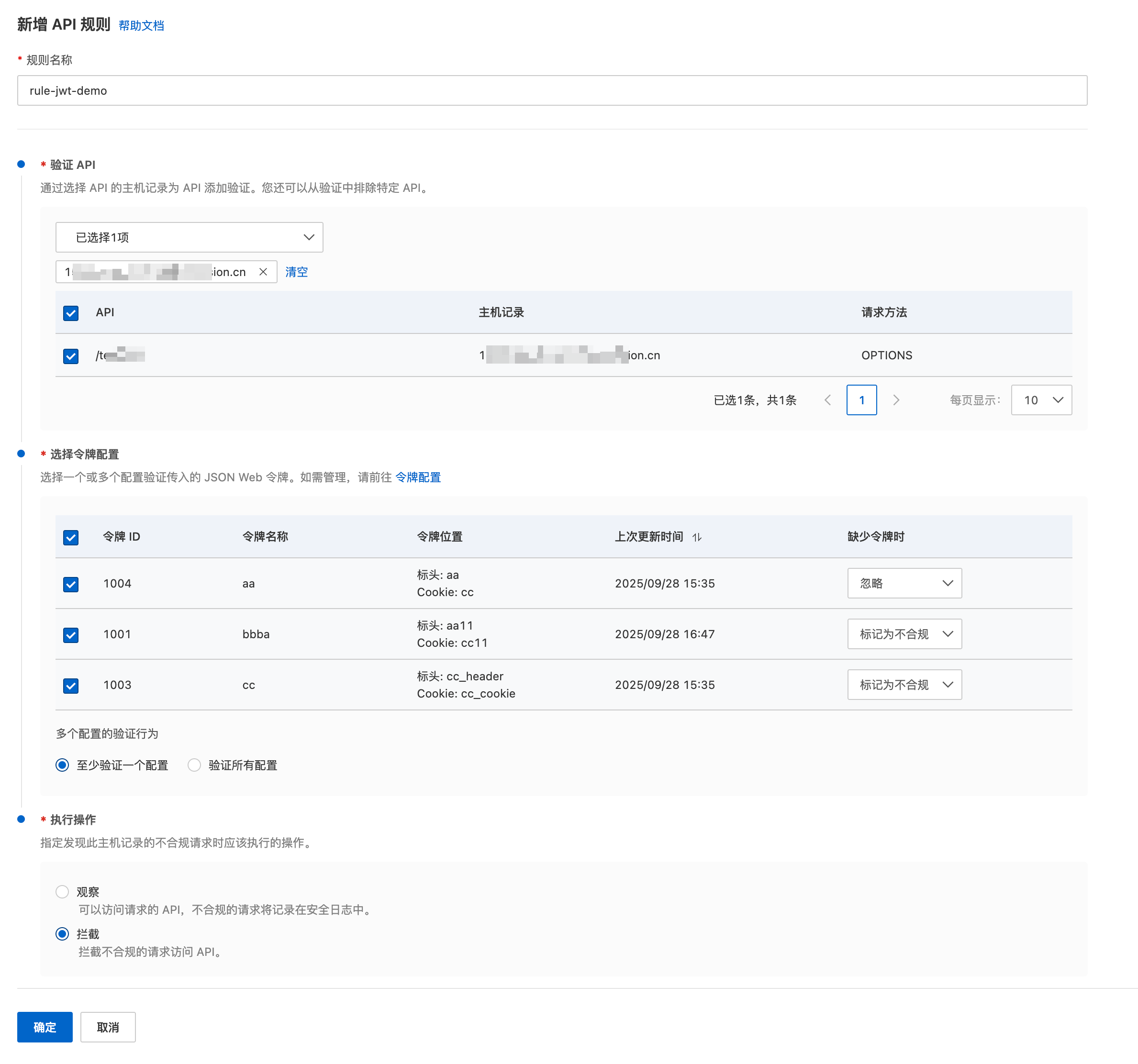The width and height of the screenshot is (1138, 1064).
Task: Click page number 1 in pagination
Action: (861, 400)
